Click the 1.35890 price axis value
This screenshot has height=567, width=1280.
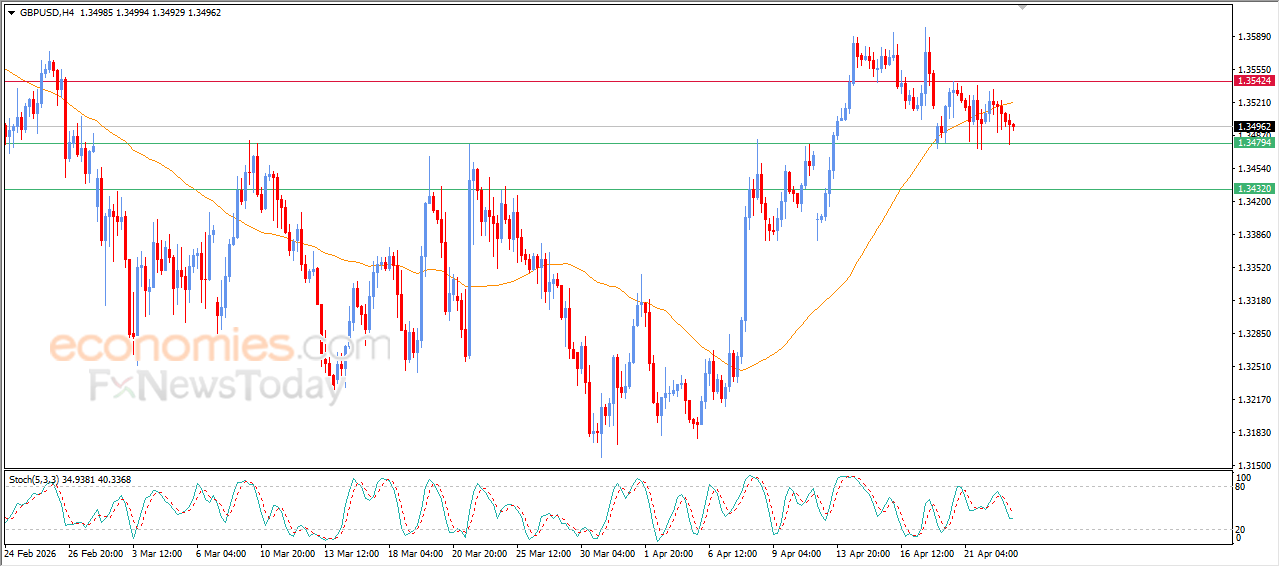[1254, 37]
